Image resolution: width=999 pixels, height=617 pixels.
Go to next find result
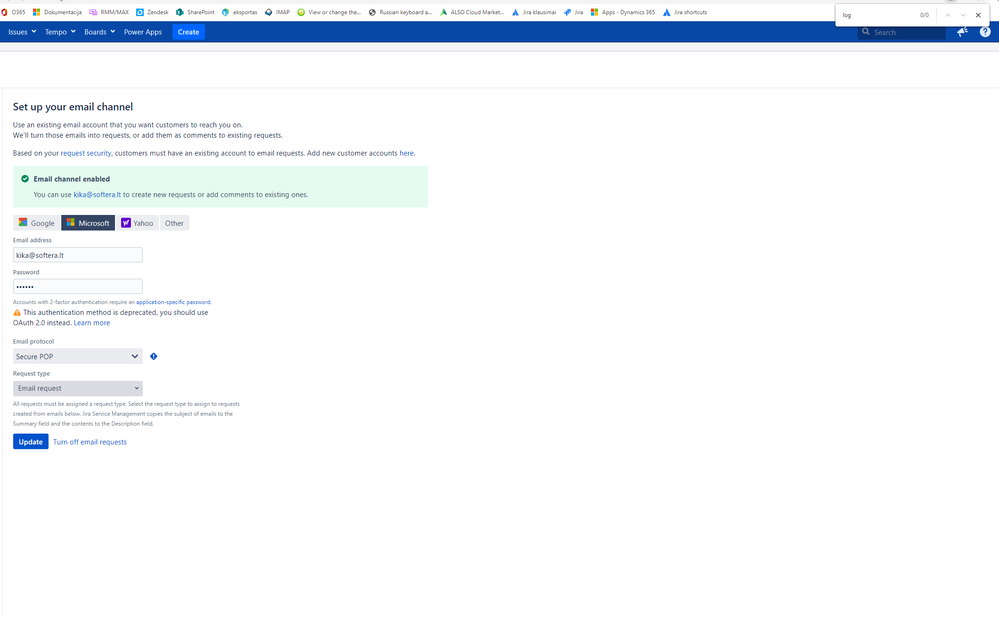[x=963, y=15]
